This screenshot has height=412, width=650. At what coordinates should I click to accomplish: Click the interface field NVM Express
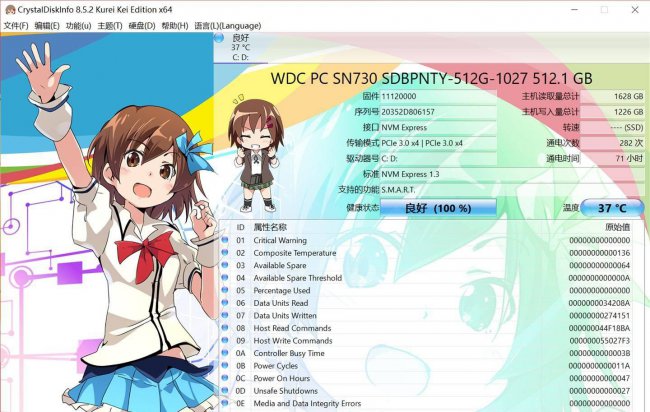(438, 127)
